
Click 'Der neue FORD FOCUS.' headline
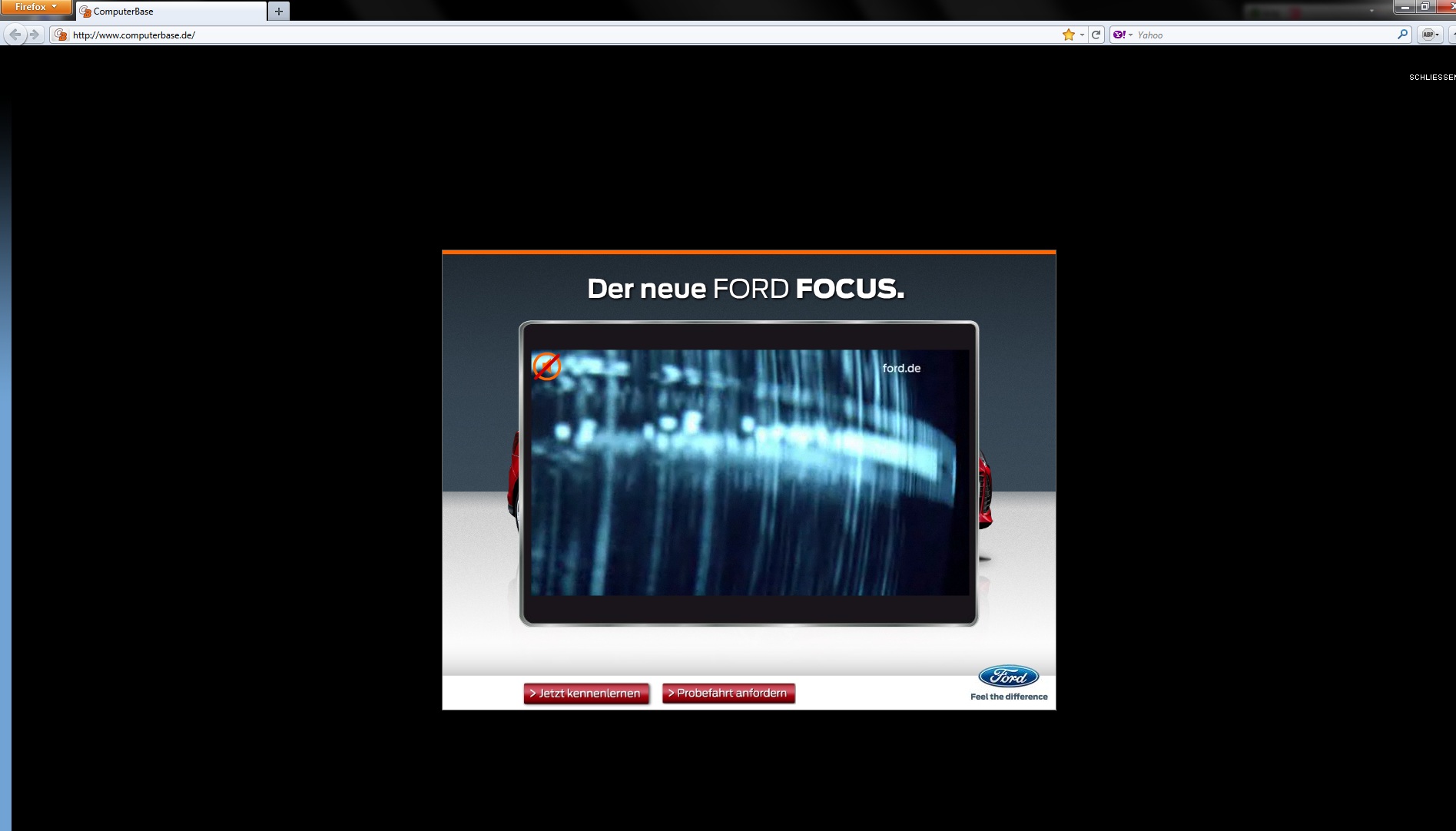click(745, 289)
